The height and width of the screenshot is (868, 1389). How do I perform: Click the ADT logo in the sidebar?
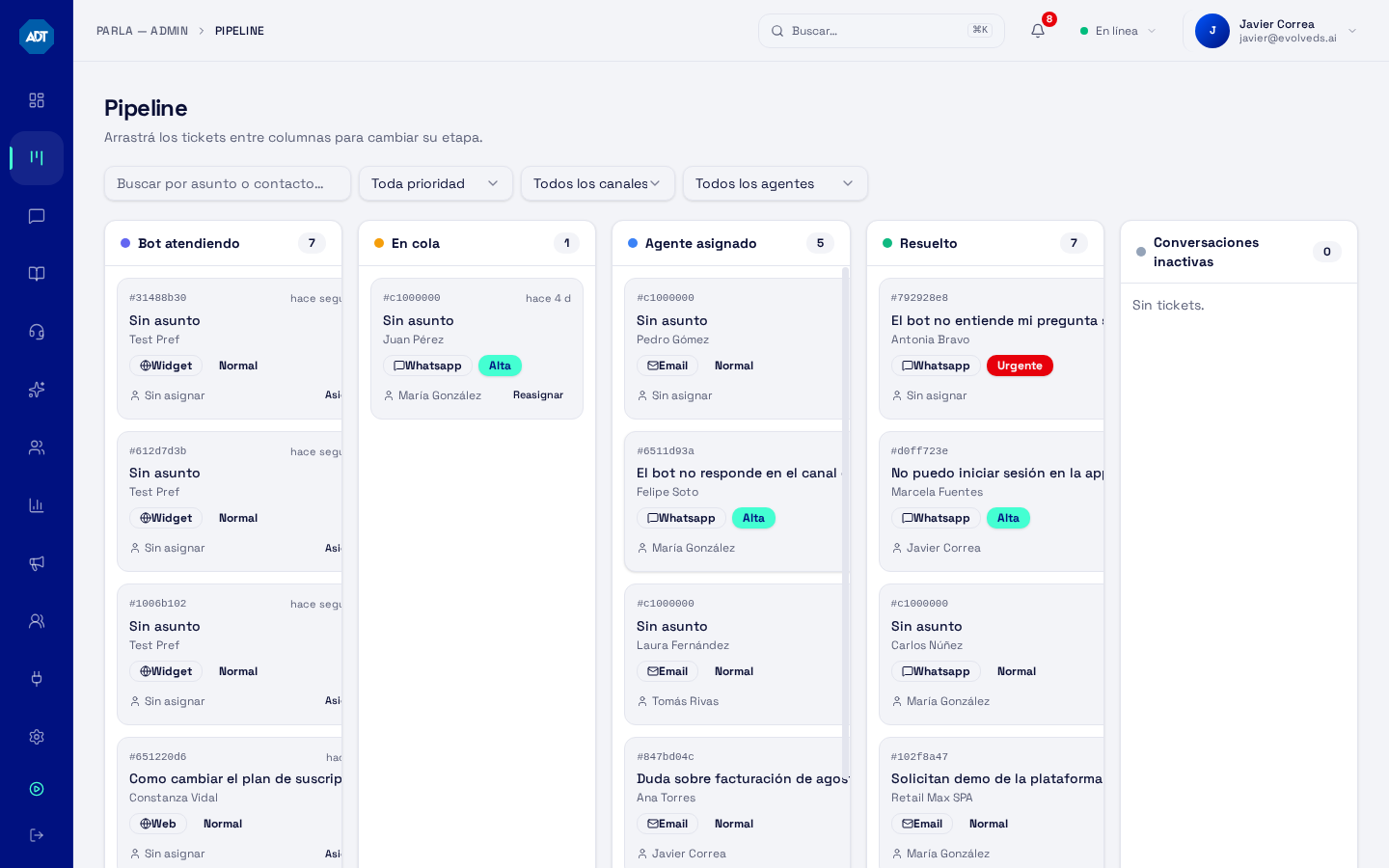click(x=37, y=37)
